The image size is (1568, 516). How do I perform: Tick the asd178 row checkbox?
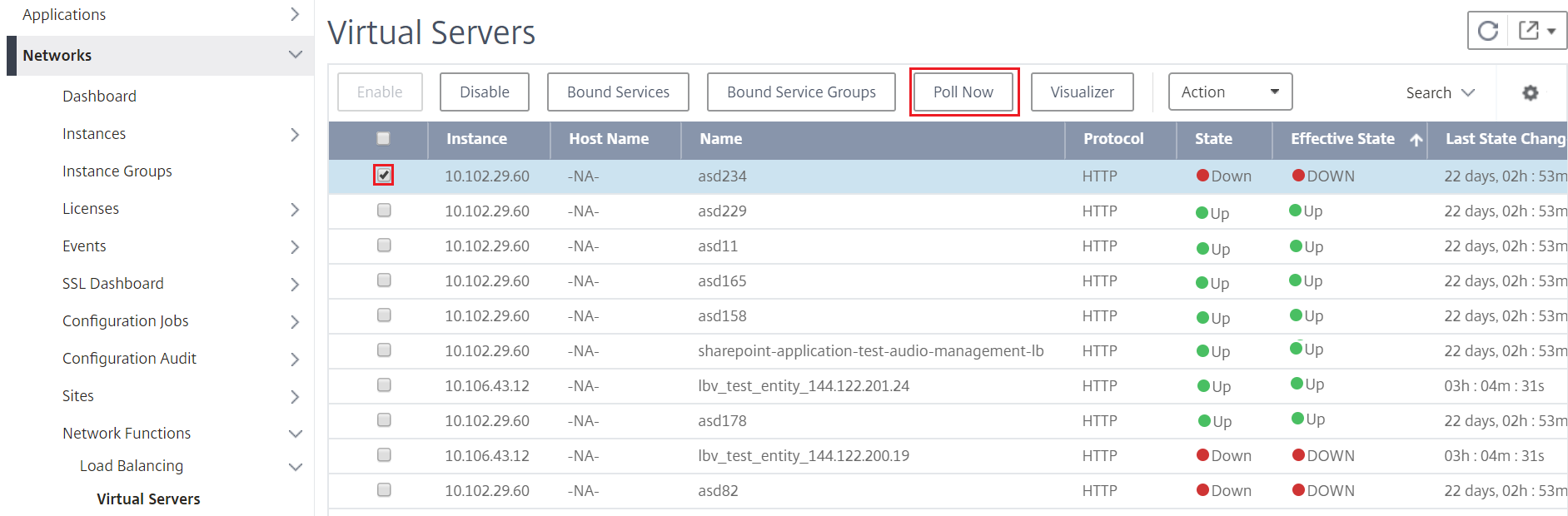point(384,419)
